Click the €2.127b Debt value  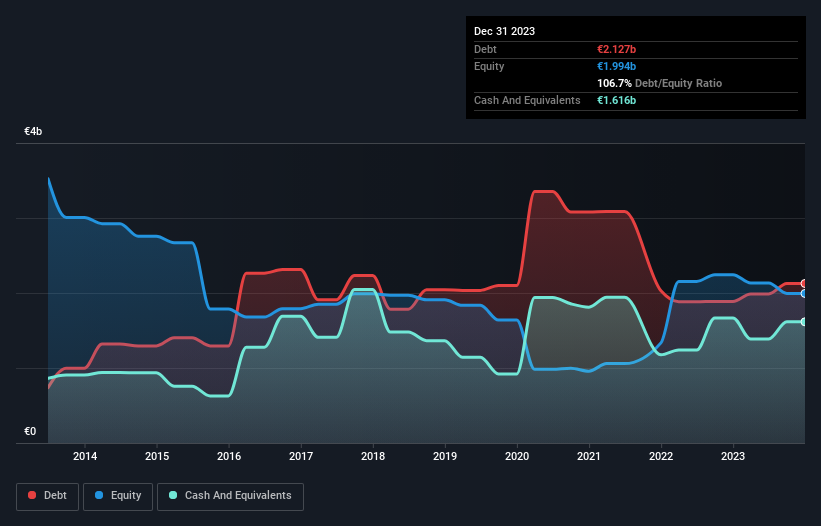coord(616,49)
